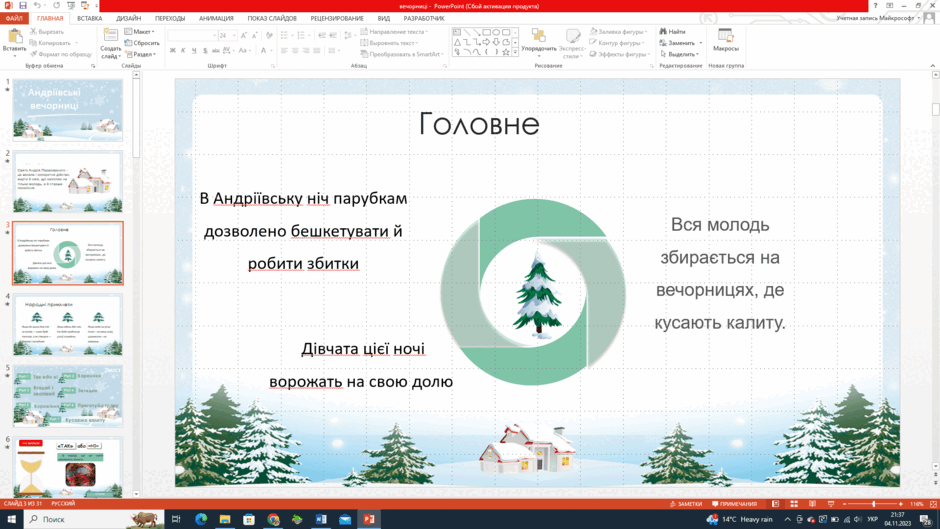Viewport: 940px width, 529px height.
Task: Click the zoom out minus button
Action: coord(844,504)
